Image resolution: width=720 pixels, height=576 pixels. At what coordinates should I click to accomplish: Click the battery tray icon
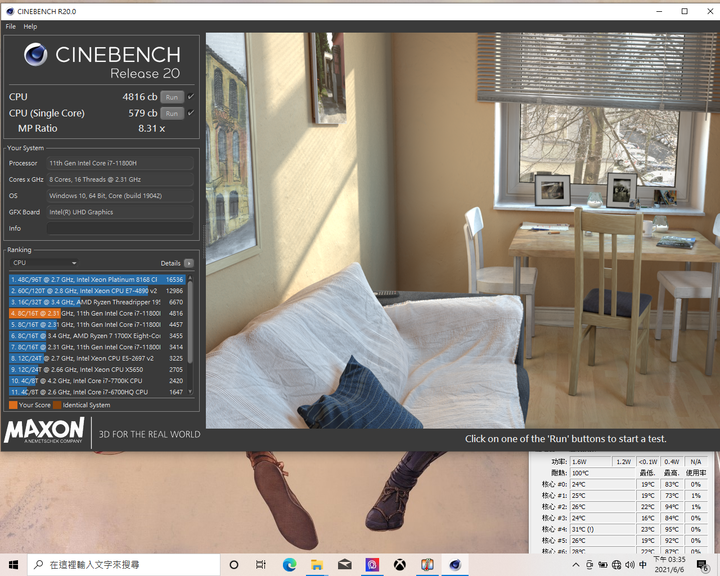(x=603, y=565)
